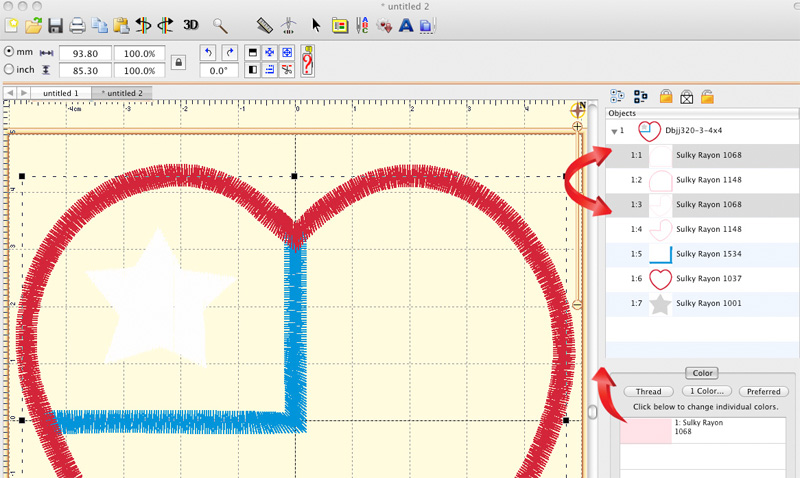800x478 pixels.
Task: Toggle the aspect ratio lock icon
Action: (178, 62)
